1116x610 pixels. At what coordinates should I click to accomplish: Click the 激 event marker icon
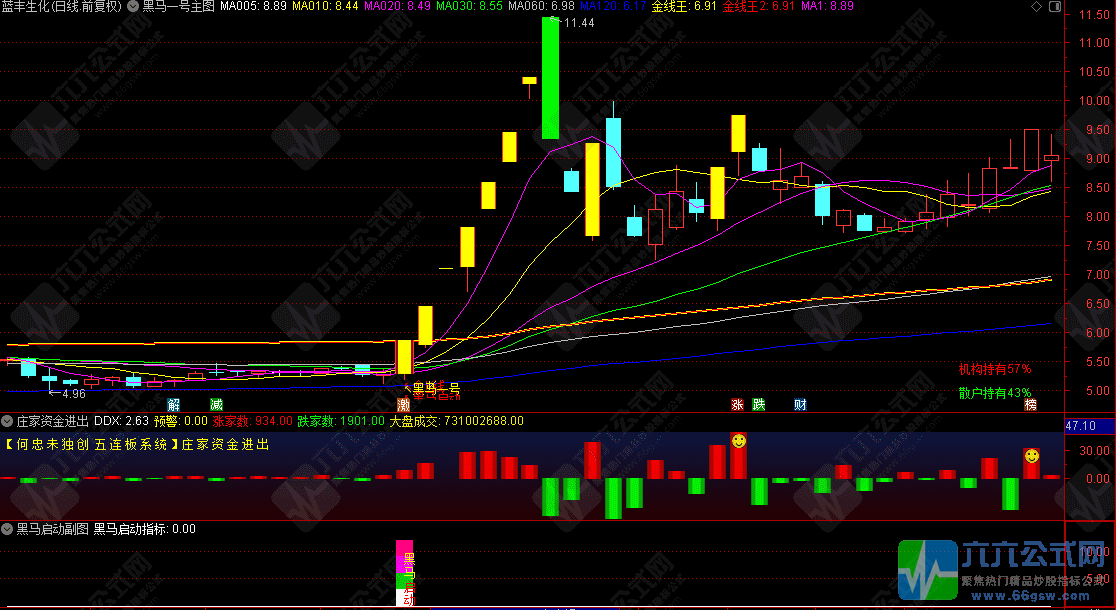point(403,405)
